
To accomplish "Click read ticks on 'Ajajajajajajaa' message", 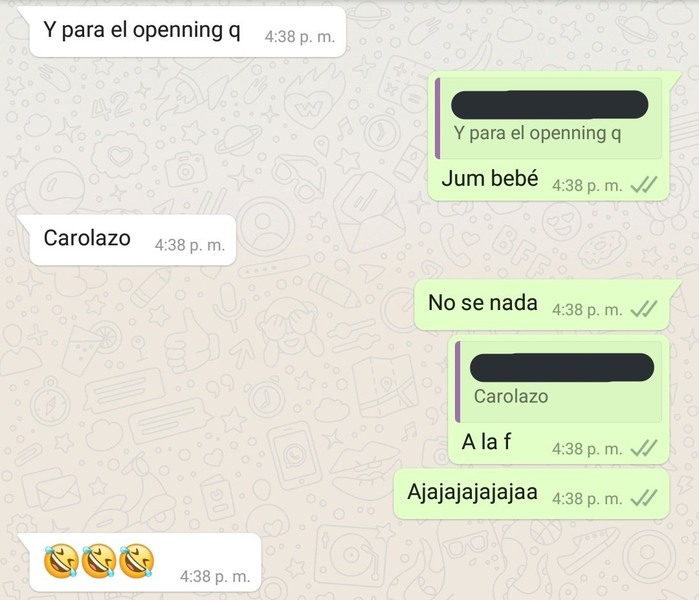I will coord(644,498).
